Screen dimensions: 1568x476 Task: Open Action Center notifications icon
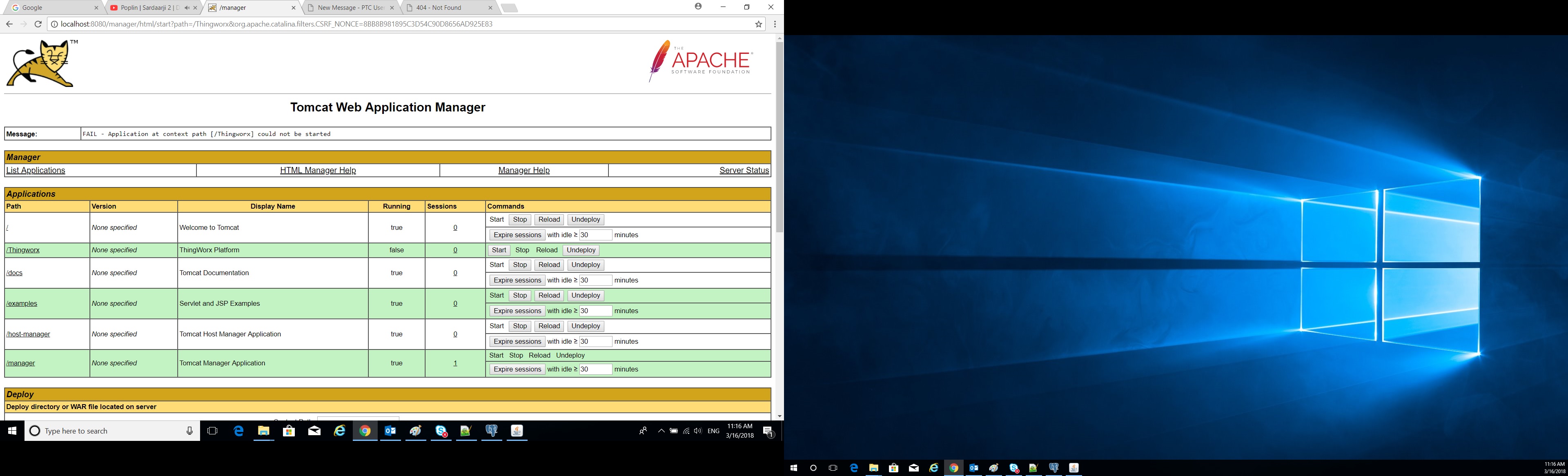(768, 431)
